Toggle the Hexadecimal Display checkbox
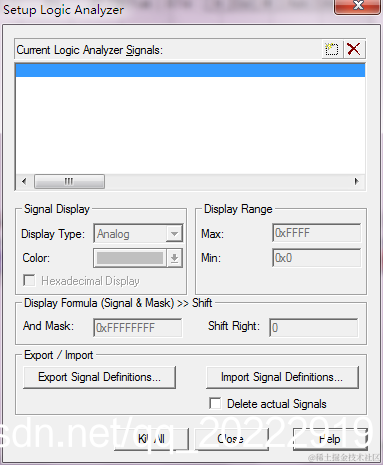383x465 pixels. click(29, 280)
